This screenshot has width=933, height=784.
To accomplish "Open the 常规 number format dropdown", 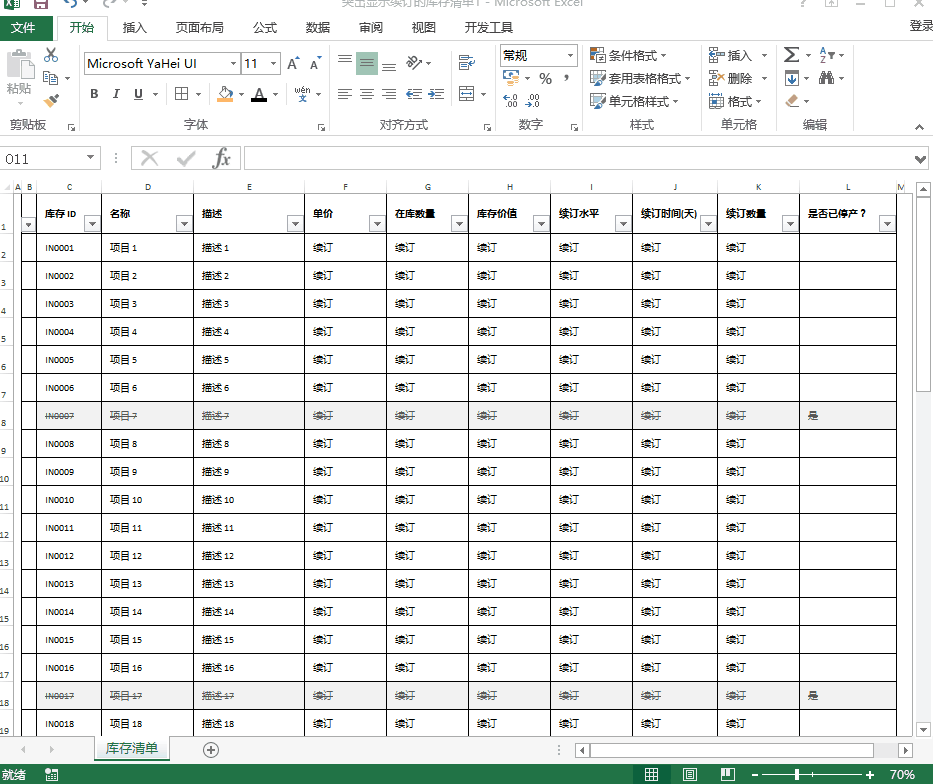I will [x=570, y=55].
